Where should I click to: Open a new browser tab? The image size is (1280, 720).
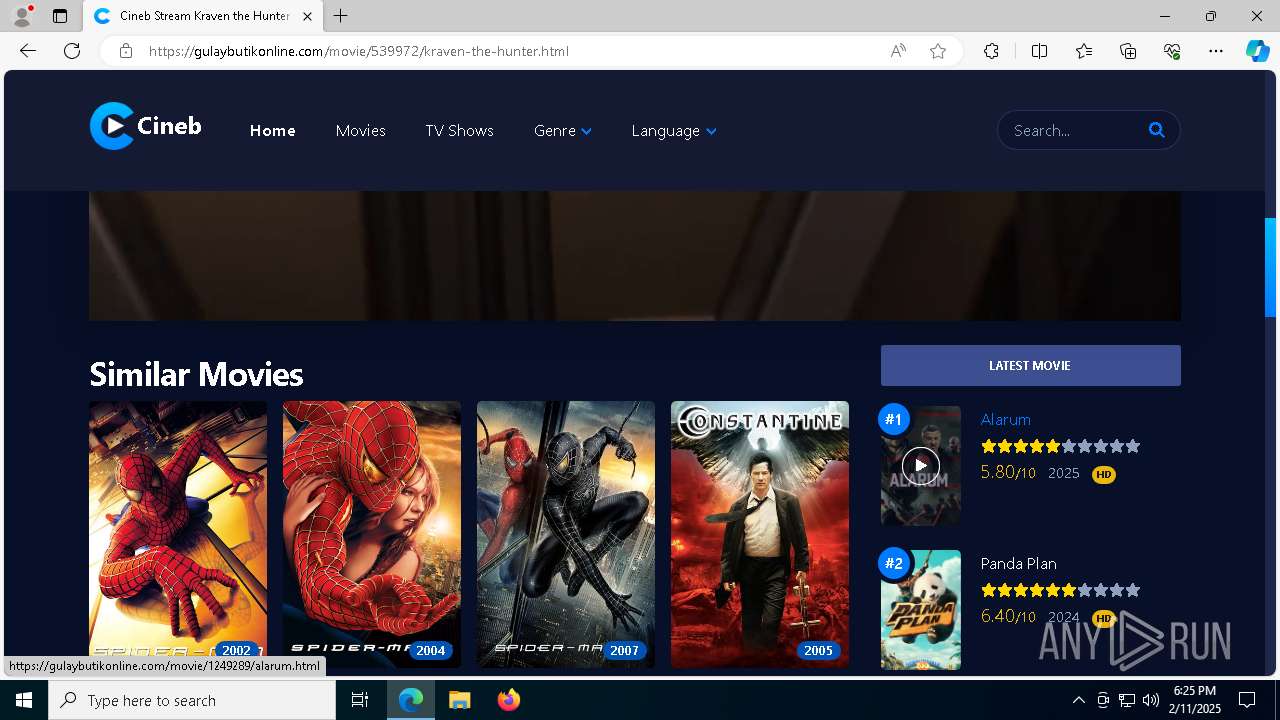(x=341, y=16)
